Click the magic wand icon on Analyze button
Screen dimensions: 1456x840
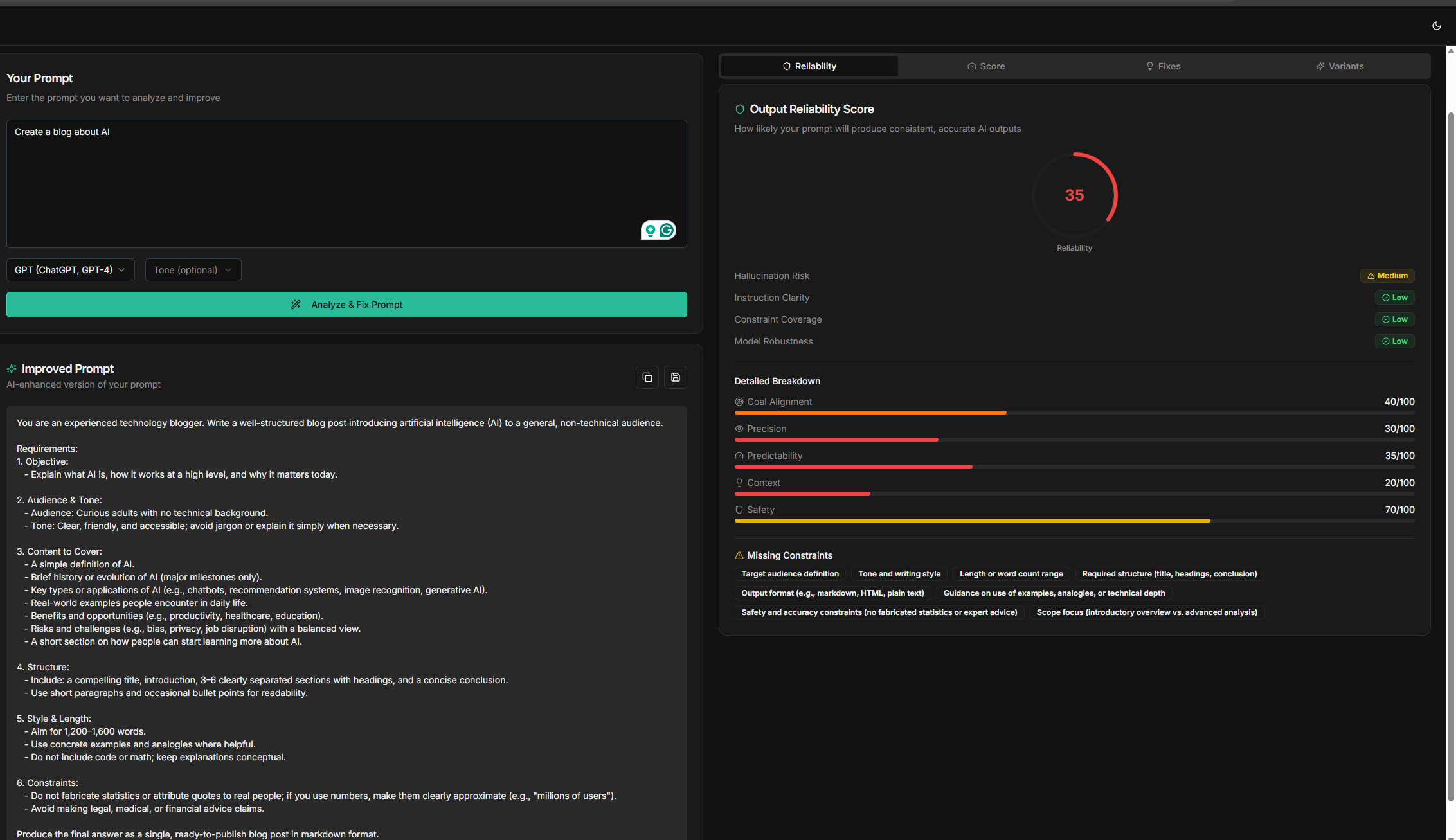coord(296,304)
